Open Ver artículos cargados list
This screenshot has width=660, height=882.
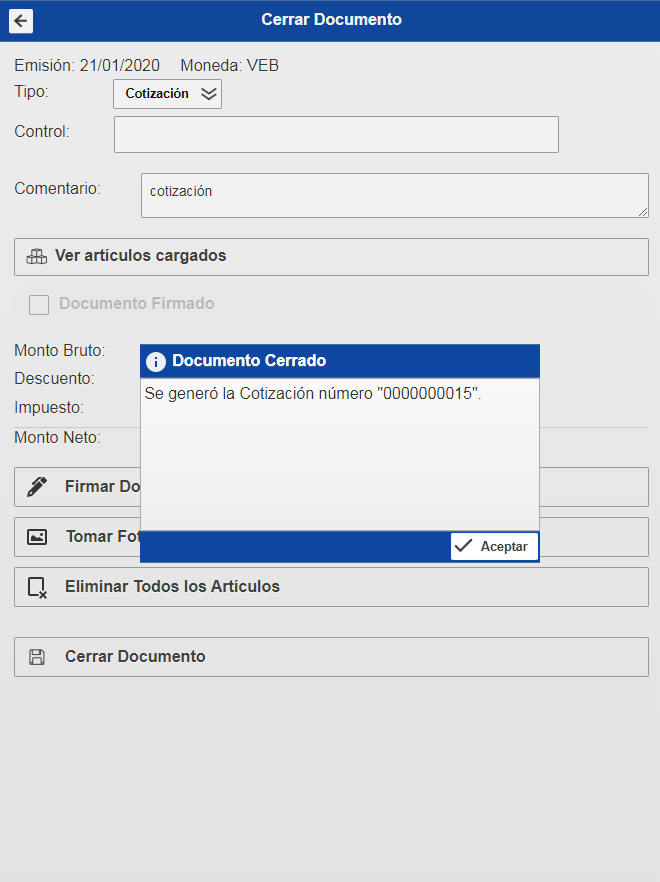(331, 256)
